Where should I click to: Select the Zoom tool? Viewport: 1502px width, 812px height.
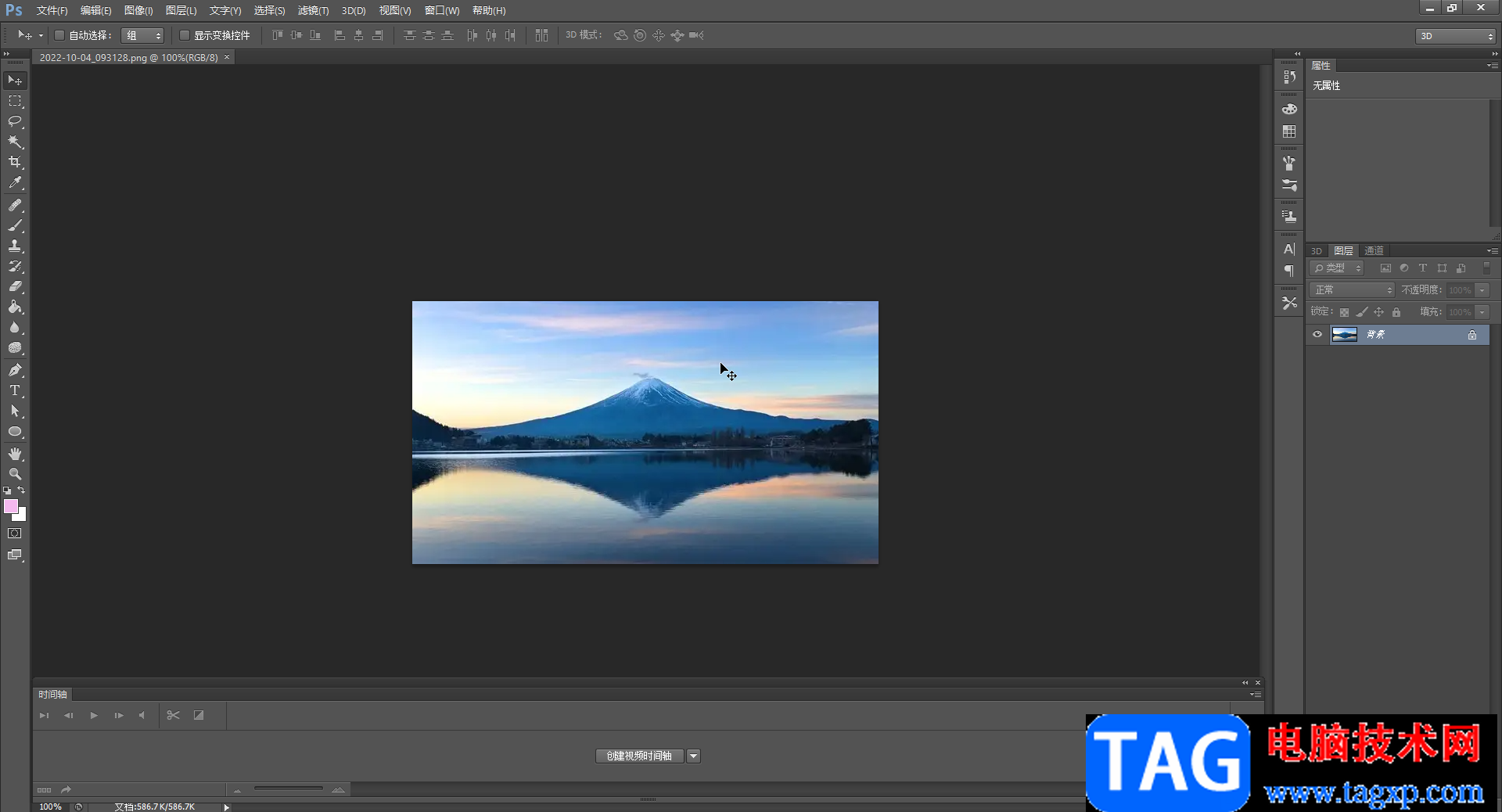pos(15,474)
